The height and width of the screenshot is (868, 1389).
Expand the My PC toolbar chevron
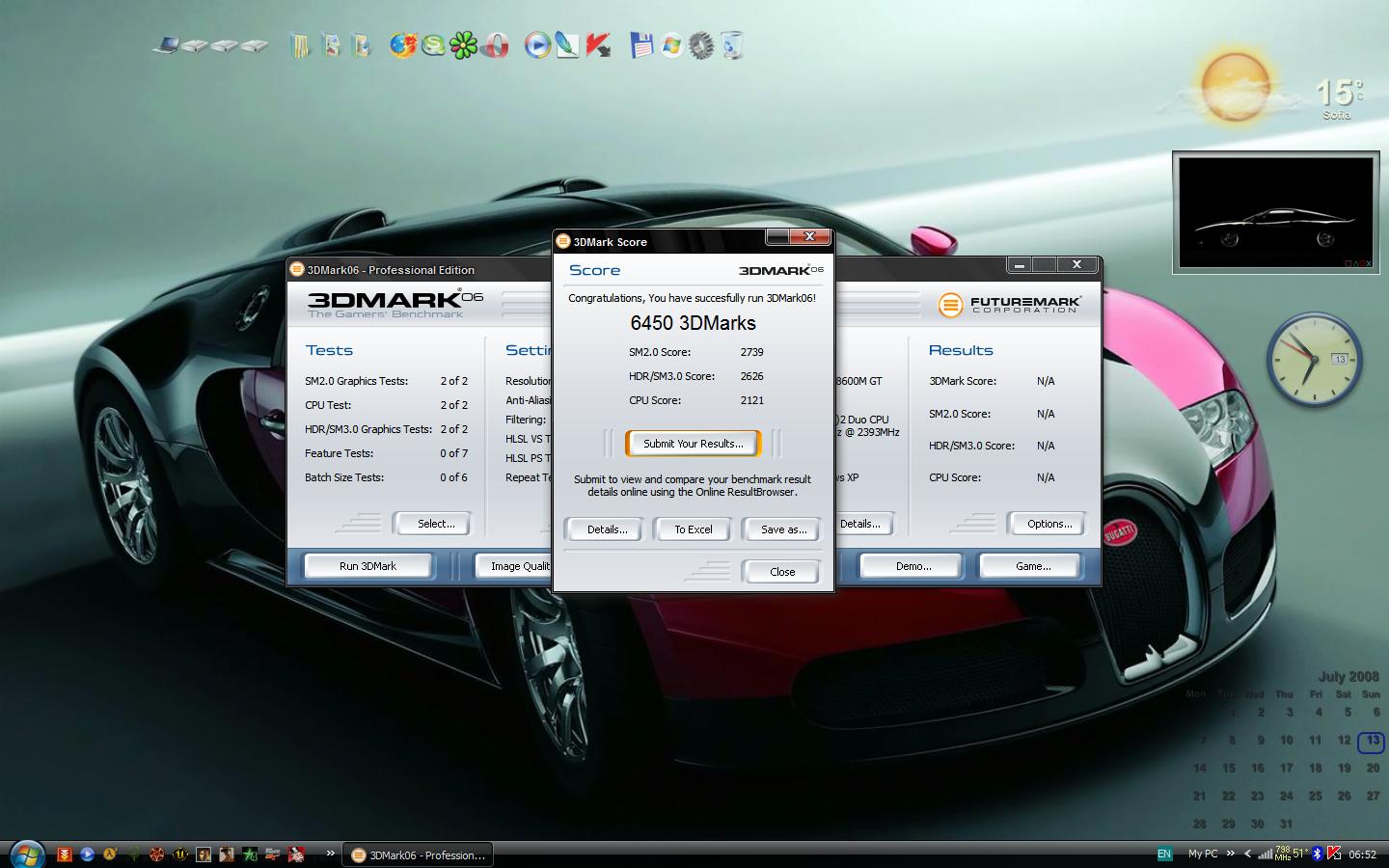(x=1231, y=853)
